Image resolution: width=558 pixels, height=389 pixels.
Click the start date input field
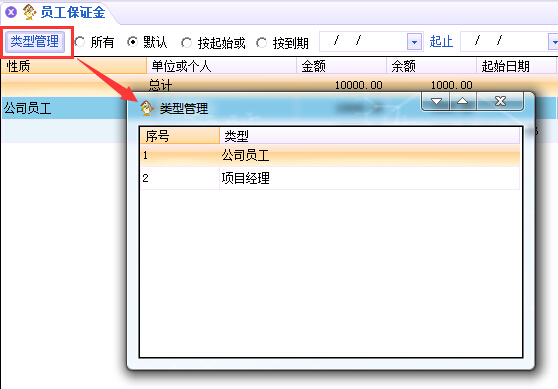(x=363, y=42)
